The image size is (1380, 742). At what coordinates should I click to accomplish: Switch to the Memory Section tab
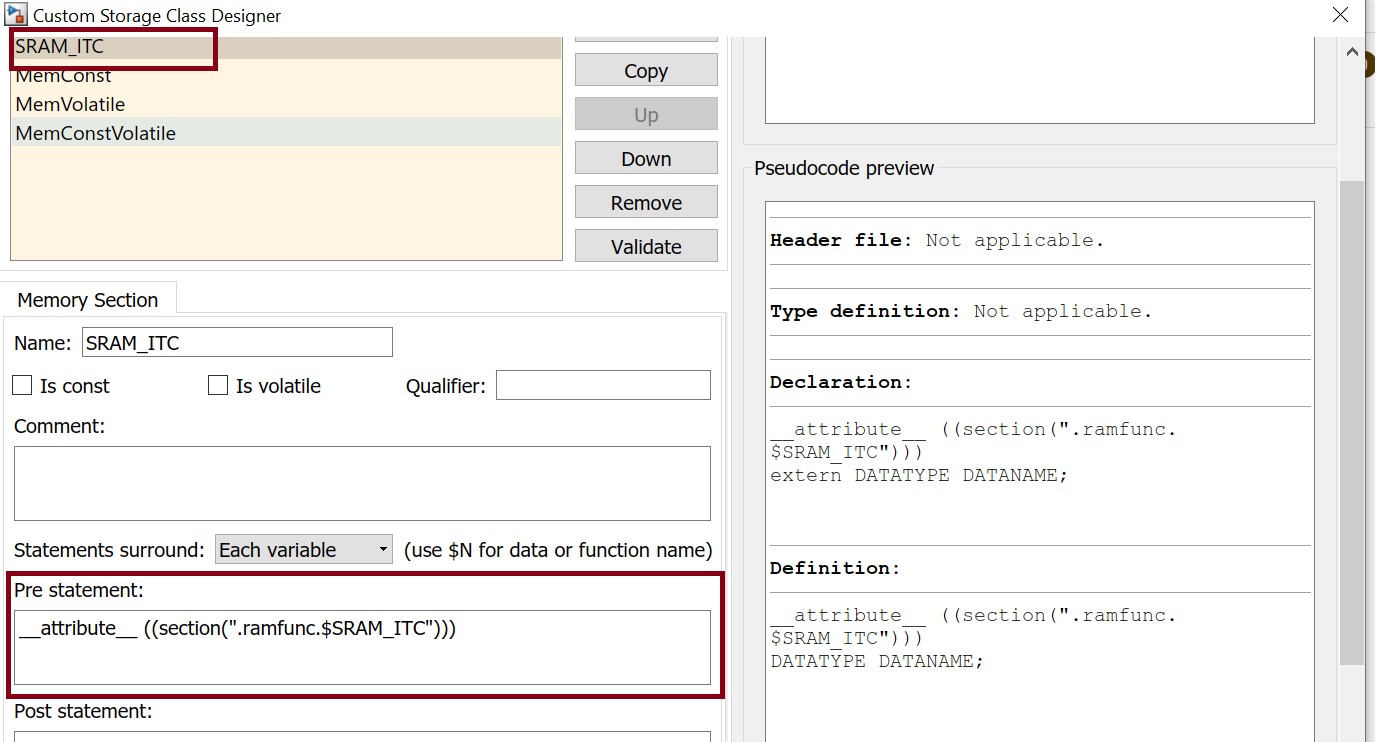pos(88,300)
